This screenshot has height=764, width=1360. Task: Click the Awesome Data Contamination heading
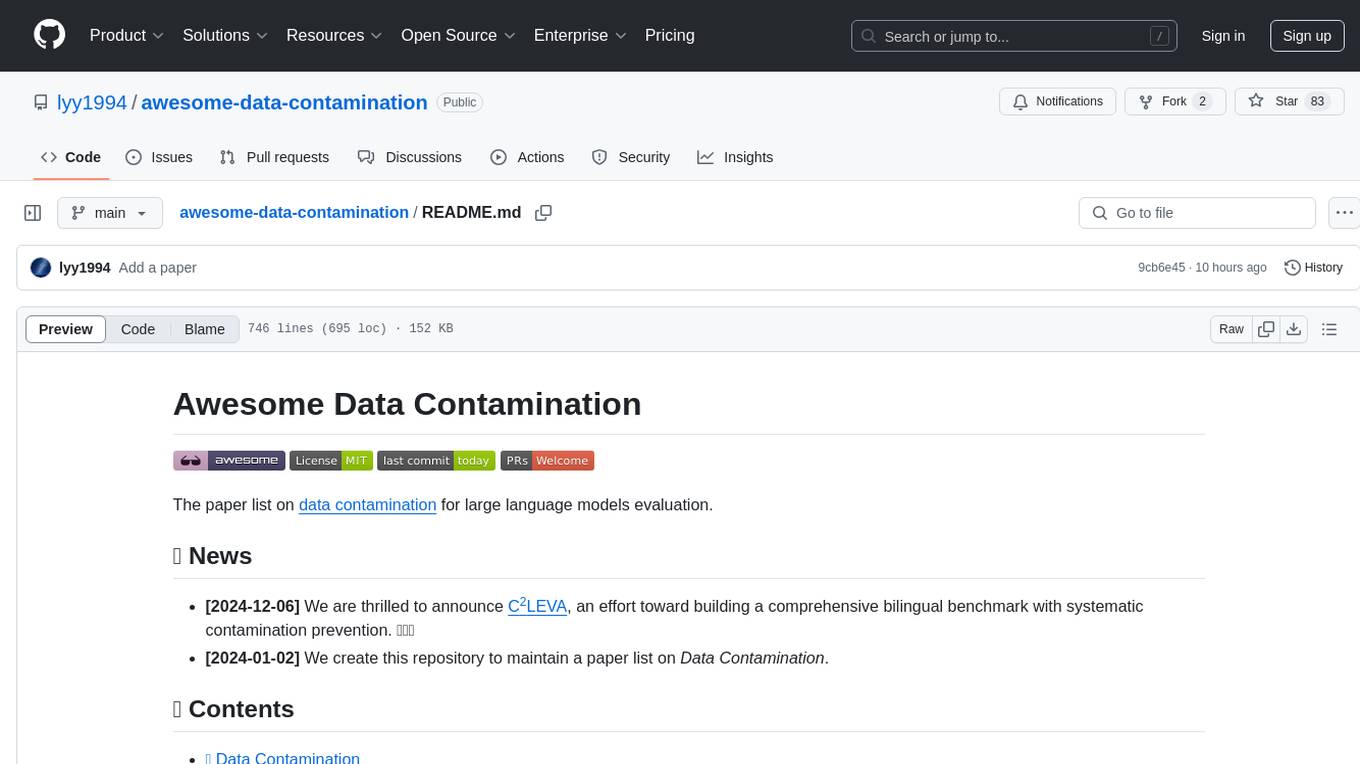click(407, 404)
